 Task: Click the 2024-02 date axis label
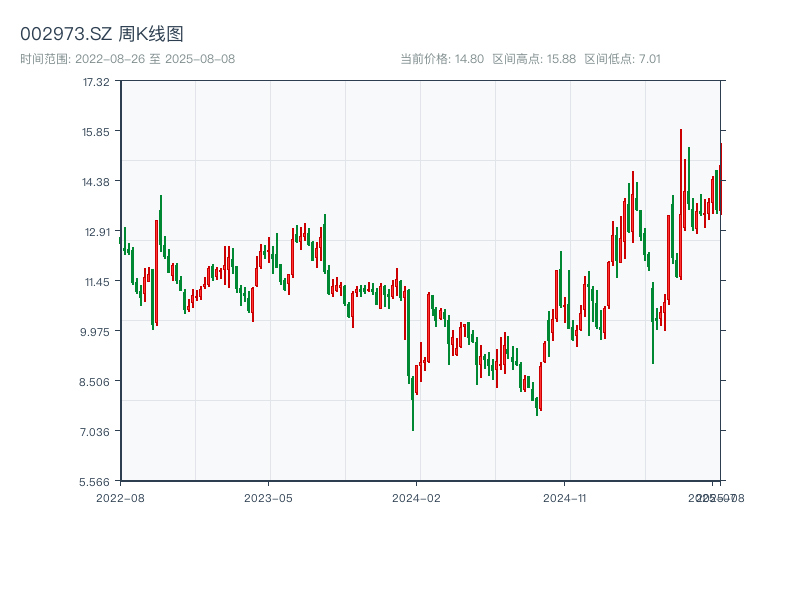click(x=416, y=497)
